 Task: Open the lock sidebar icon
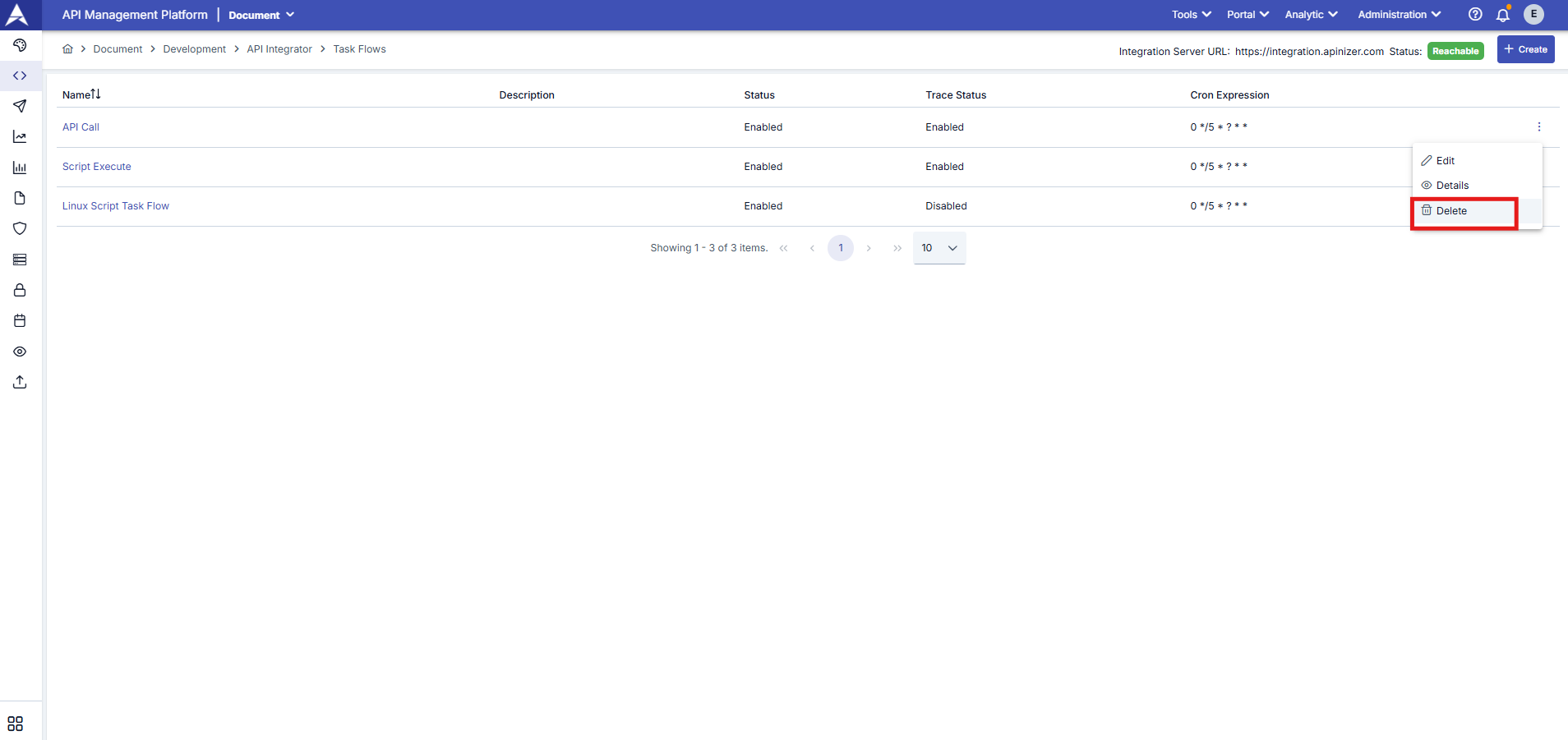click(20, 291)
